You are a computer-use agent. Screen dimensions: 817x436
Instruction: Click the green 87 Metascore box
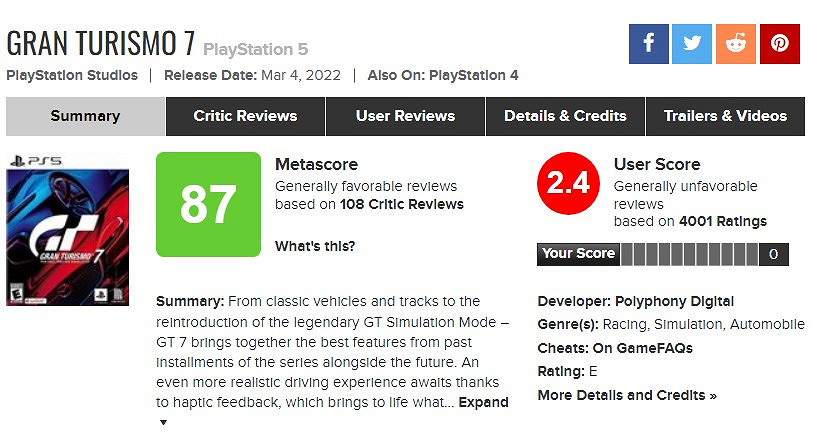[206, 203]
